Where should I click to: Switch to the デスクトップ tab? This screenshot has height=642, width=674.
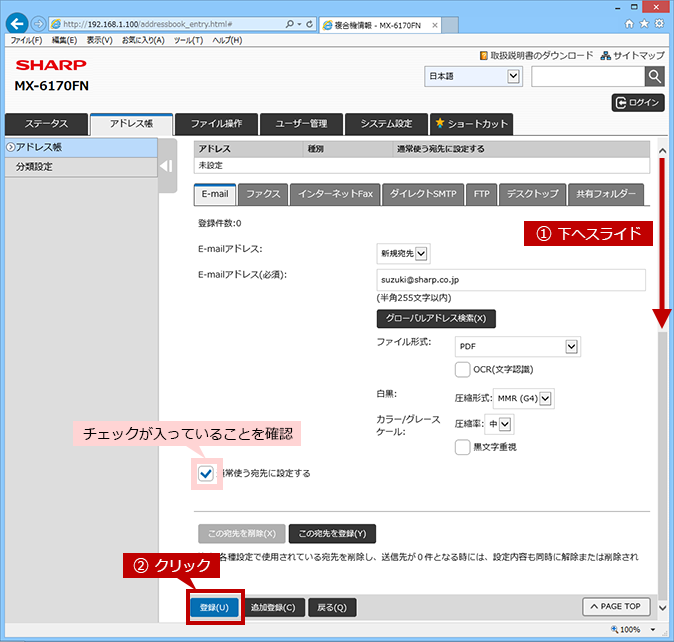pyautogui.click(x=532, y=194)
